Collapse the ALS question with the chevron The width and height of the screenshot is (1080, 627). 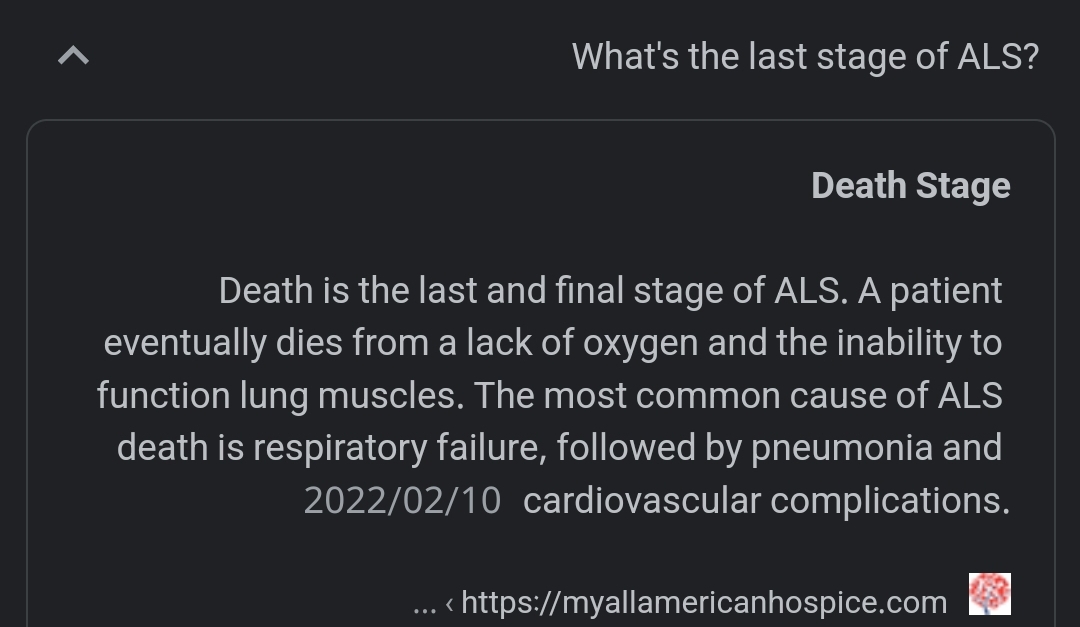tap(73, 57)
